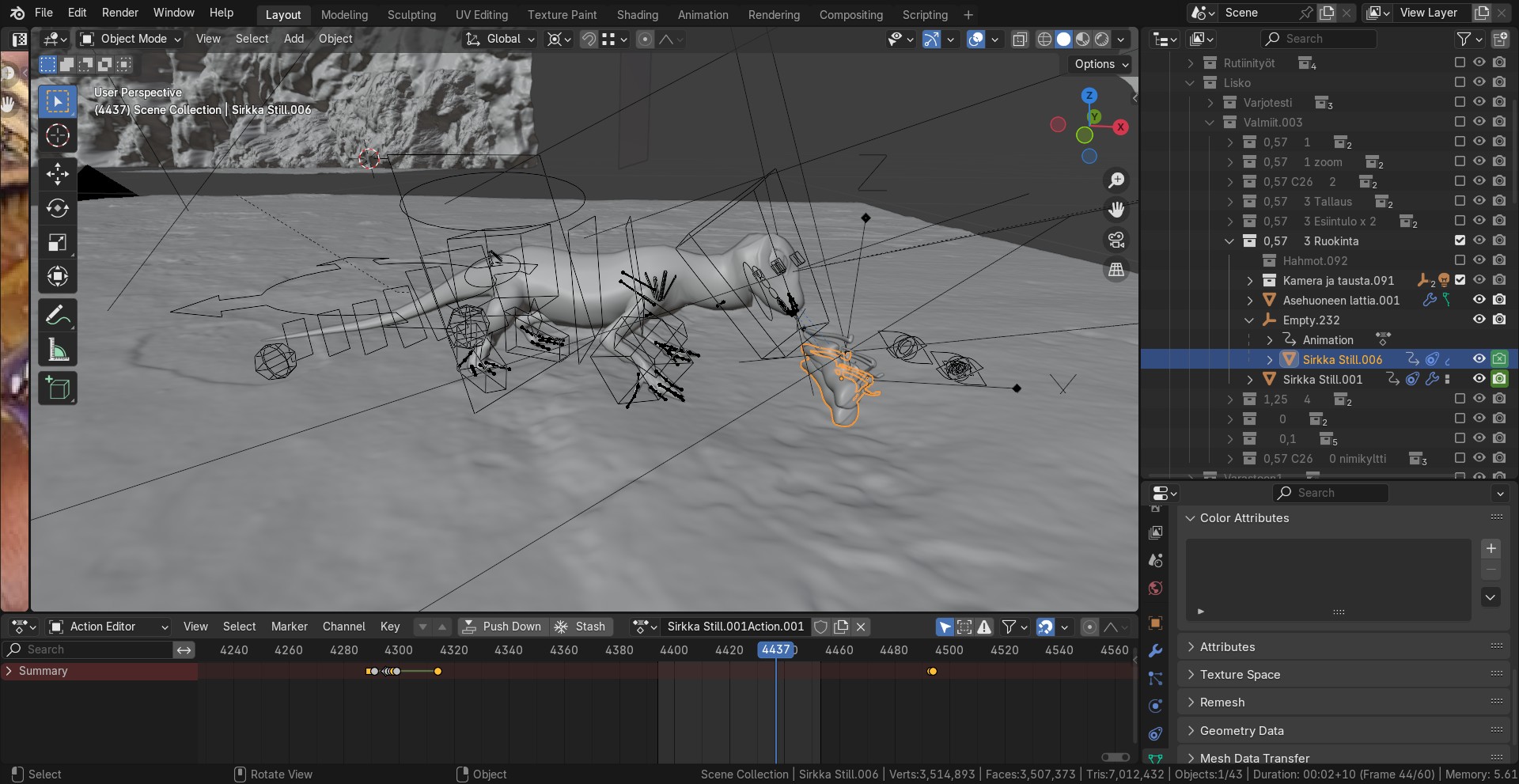Activate the Transform tool
Screen dimensions: 1519x784
[57, 276]
